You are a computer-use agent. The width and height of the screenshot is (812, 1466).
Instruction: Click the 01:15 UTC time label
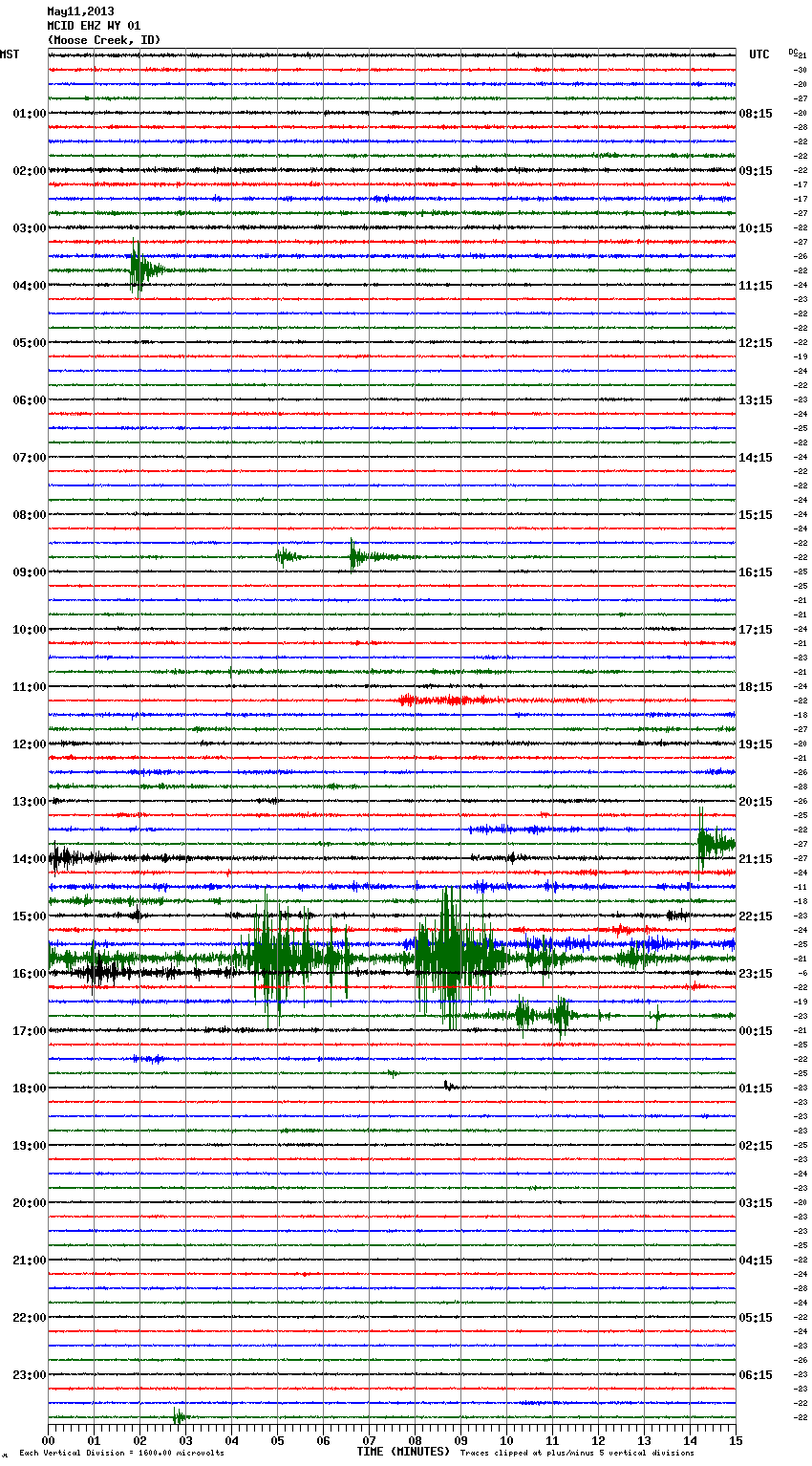756,1089
